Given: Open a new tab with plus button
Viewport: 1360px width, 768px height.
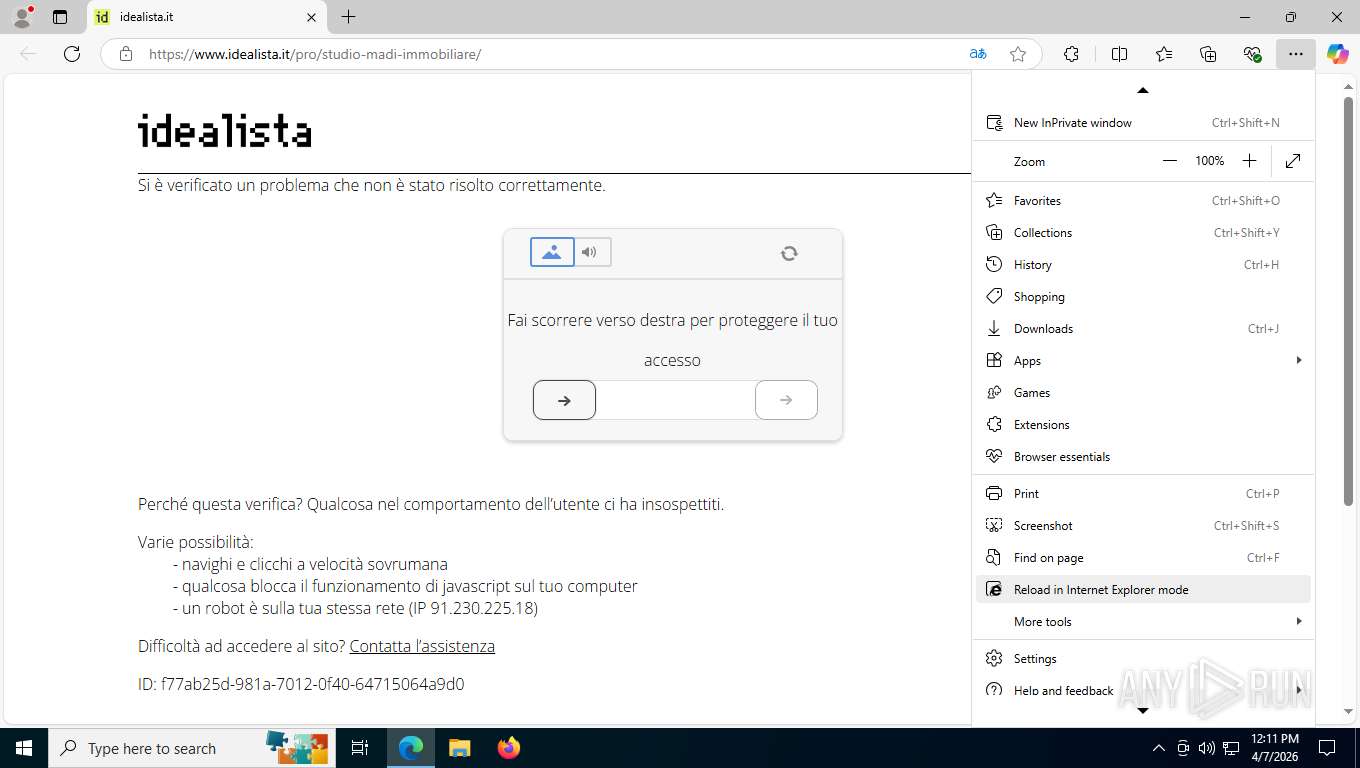Looking at the screenshot, I should coord(348,17).
